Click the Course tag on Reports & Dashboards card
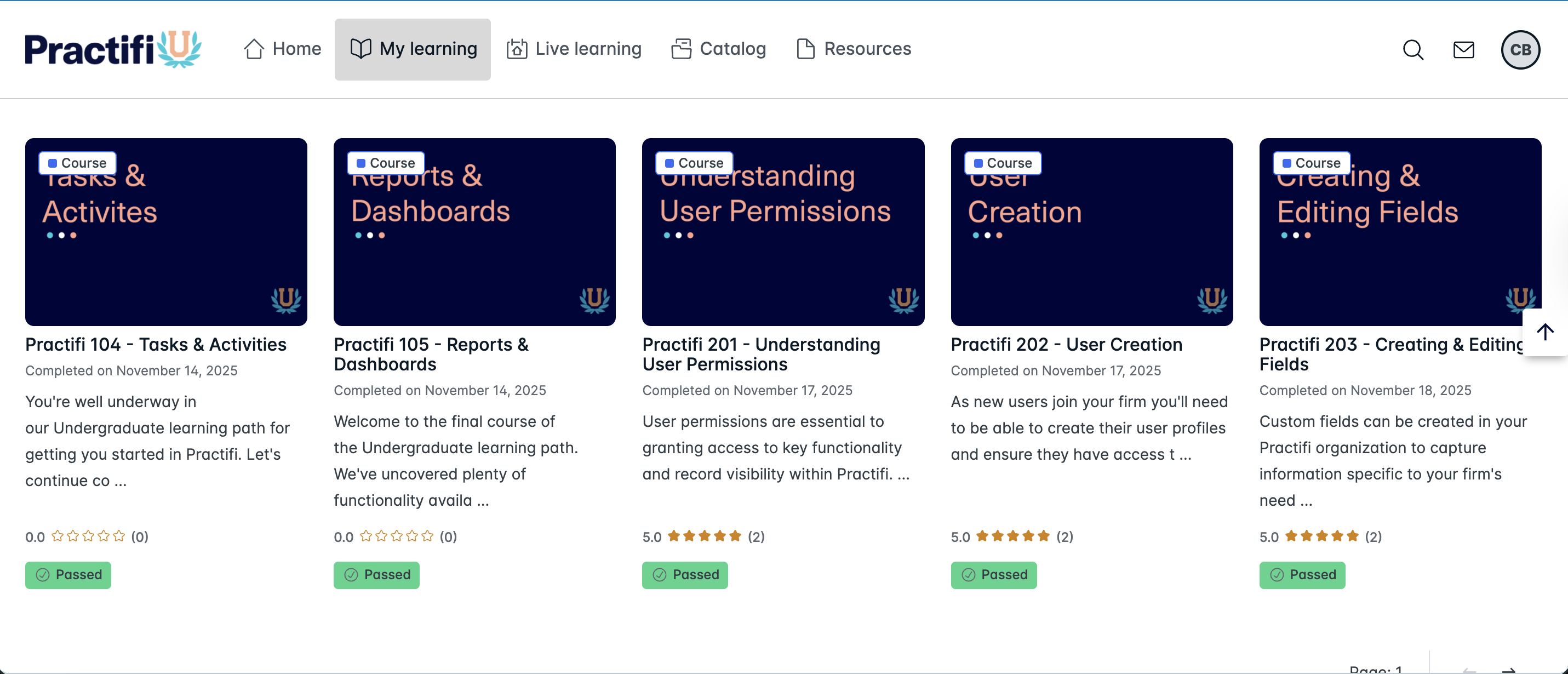Image resolution: width=1568 pixels, height=674 pixels. [x=386, y=163]
